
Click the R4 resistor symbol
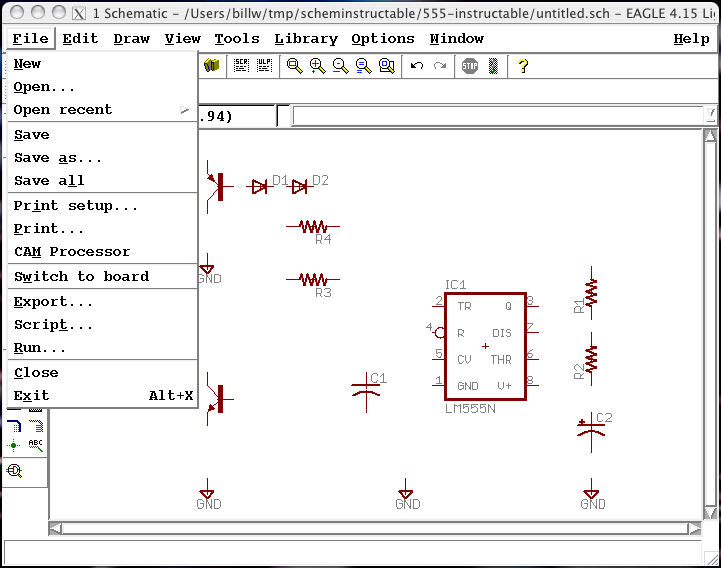click(x=313, y=226)
